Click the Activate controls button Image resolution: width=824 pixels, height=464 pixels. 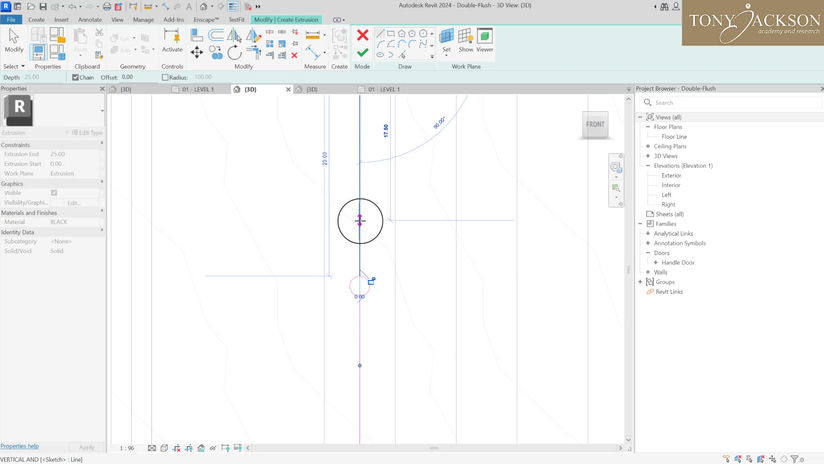pos(172,40)
